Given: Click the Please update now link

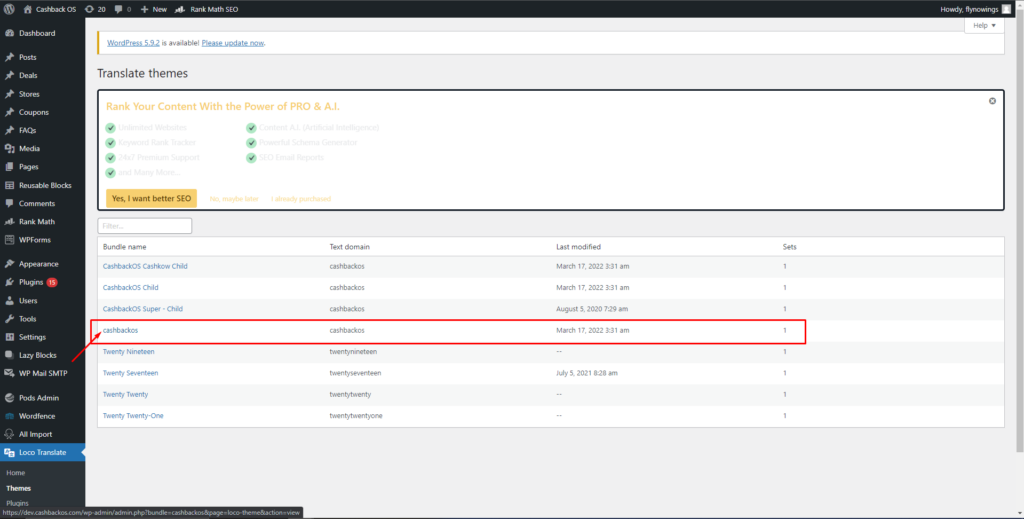Looking at the screenshot, I should pos(232,43).
